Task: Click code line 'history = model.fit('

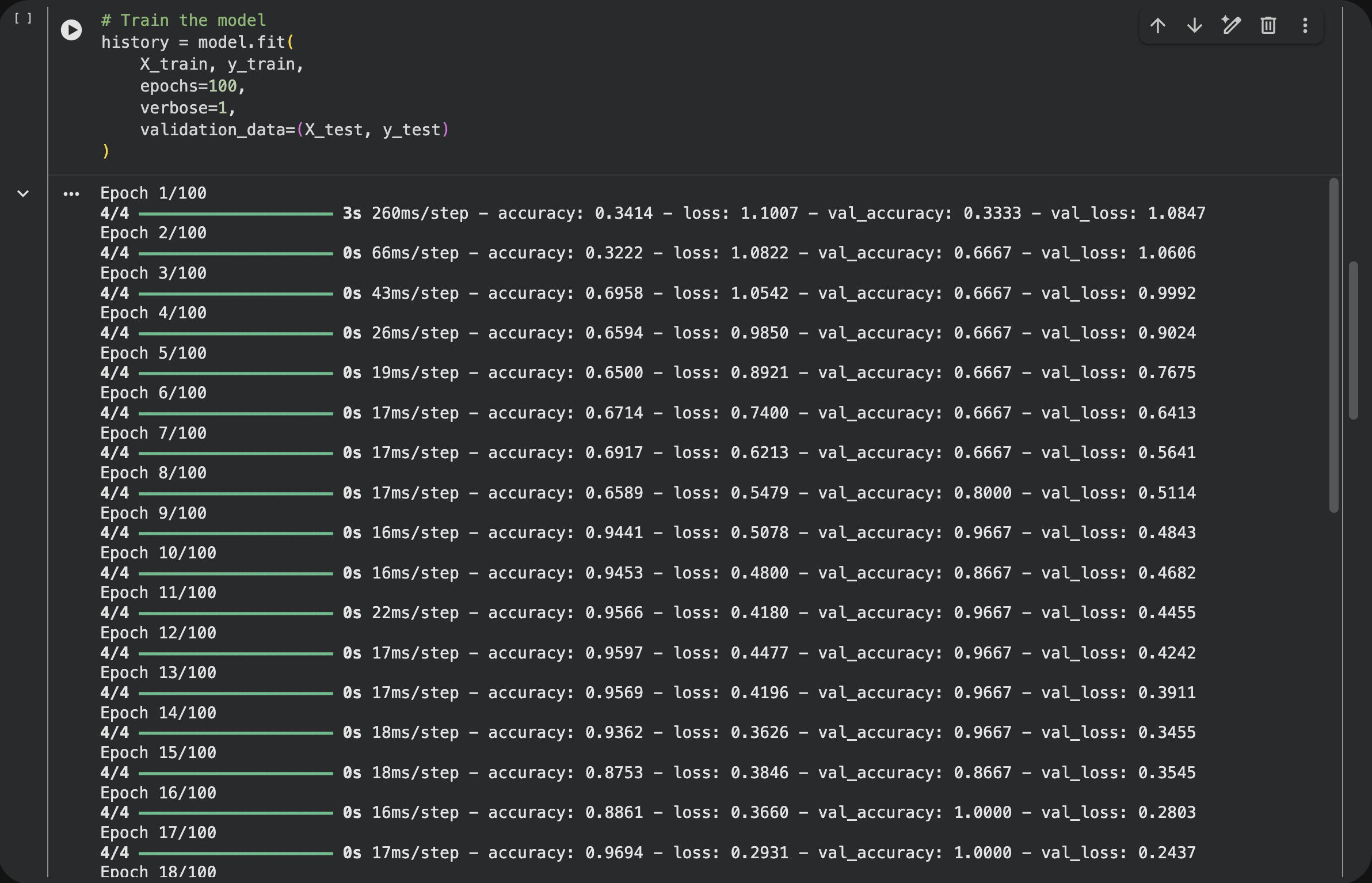Action: point(197,42)
